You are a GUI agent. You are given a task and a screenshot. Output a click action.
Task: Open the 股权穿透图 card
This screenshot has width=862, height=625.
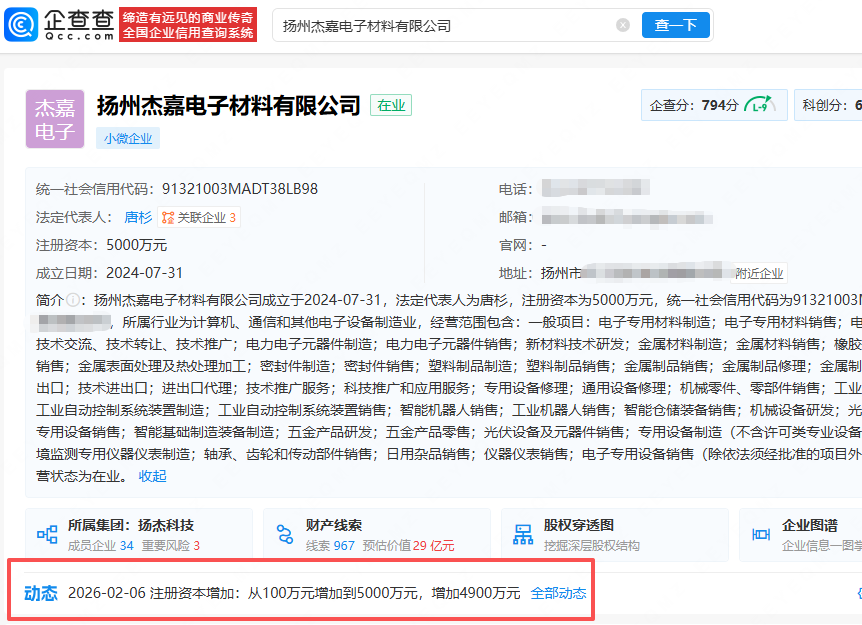click(615, 535)
